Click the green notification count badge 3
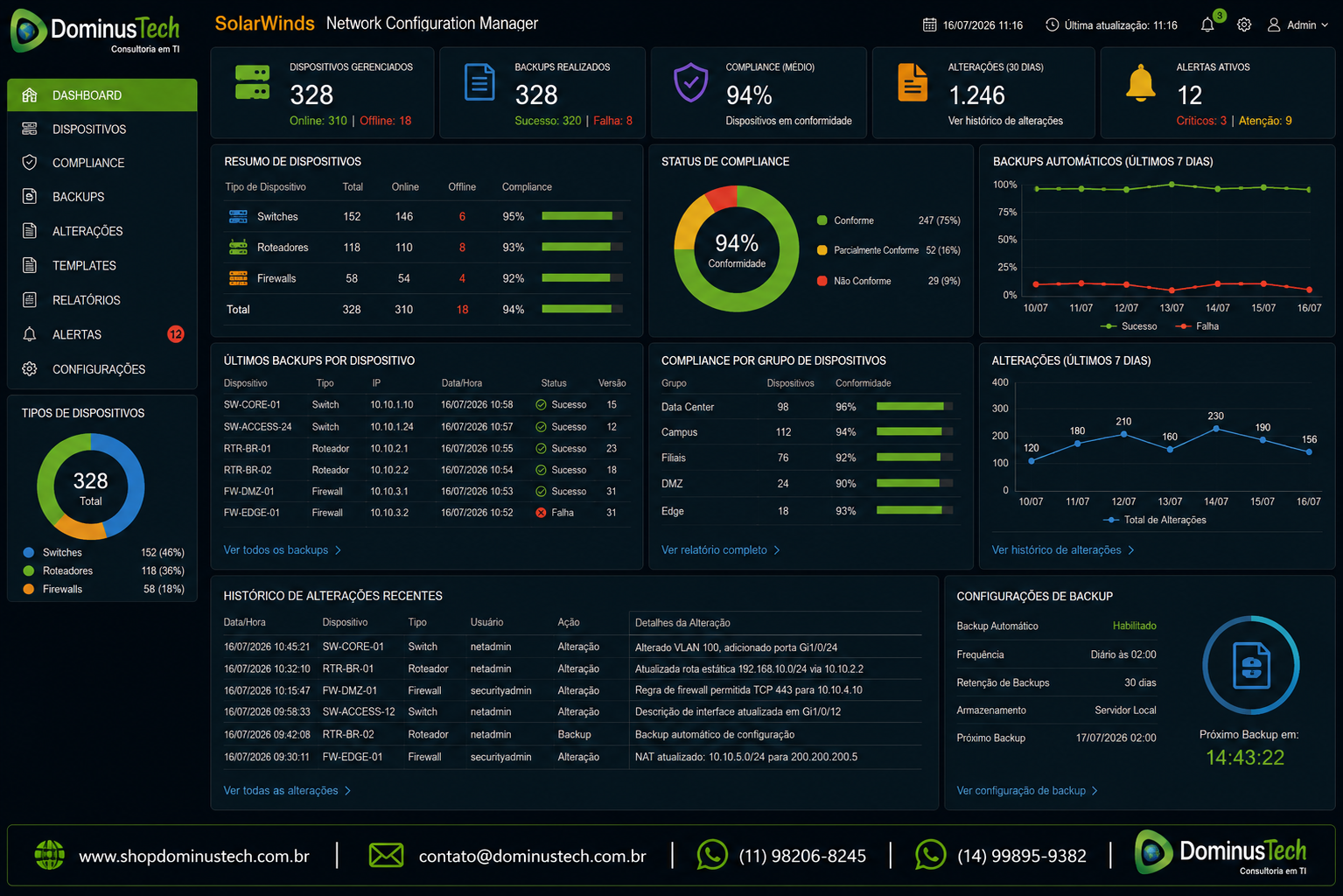The width and height of the screenshot is (1343, 896). click(x=1220, y=16)
